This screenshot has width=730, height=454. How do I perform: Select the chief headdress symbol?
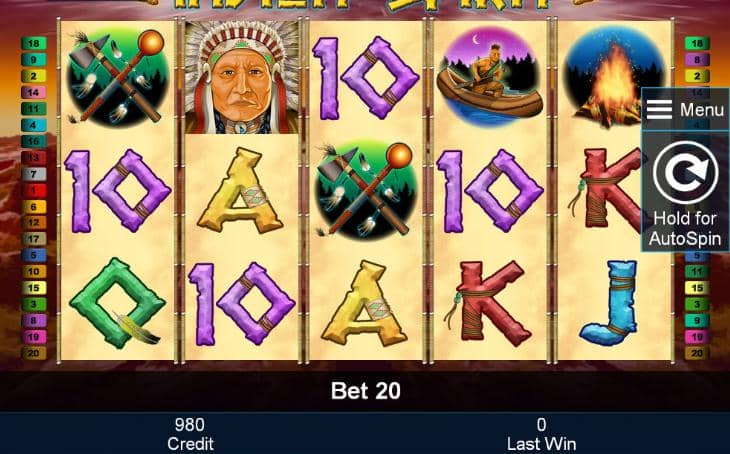pyautogui.click(x=242, y=77)
